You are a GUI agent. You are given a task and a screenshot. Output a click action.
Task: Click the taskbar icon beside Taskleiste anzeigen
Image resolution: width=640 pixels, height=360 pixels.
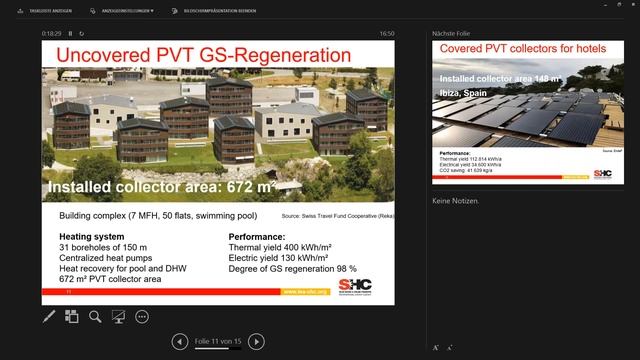pyautogui.click(x=20, y=11)
